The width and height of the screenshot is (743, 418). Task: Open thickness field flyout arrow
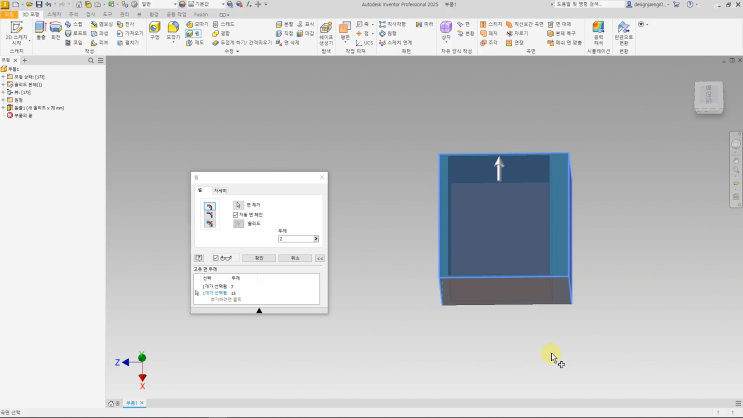tap(316, 239)
